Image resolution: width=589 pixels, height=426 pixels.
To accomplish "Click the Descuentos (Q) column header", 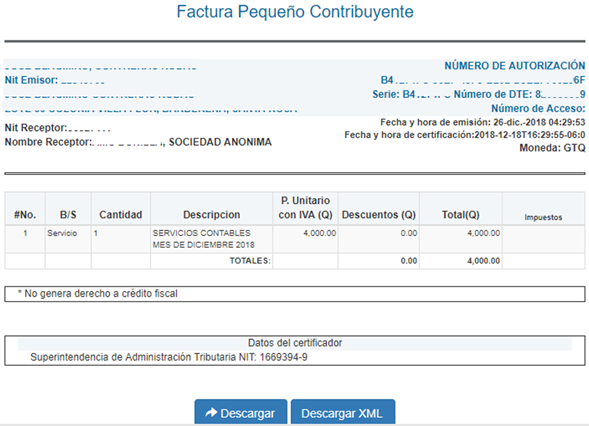I will coord(379,215).
